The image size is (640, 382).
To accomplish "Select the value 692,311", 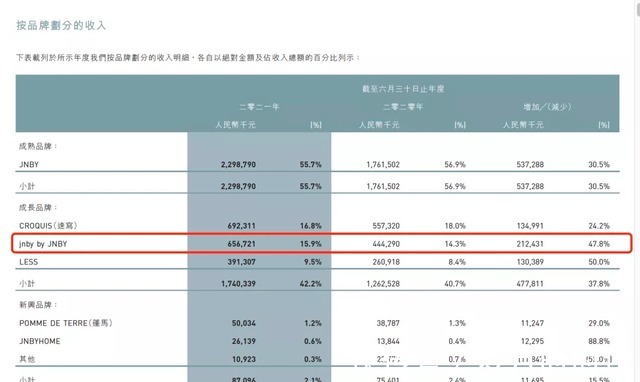I will click(x=242, y=226).
